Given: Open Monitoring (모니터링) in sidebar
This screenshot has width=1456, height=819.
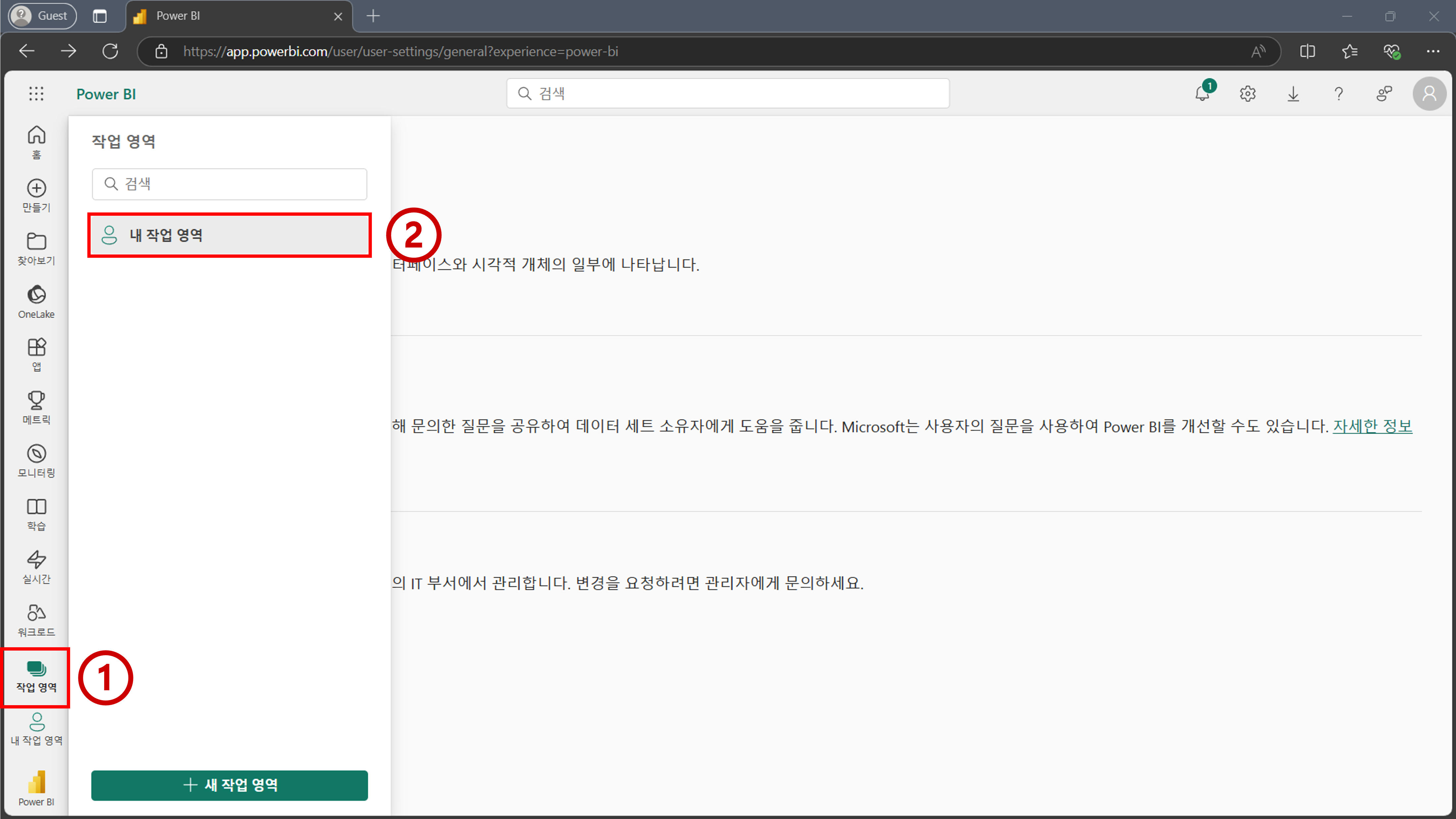Looking at the screenshot, I should coord(36,461).
